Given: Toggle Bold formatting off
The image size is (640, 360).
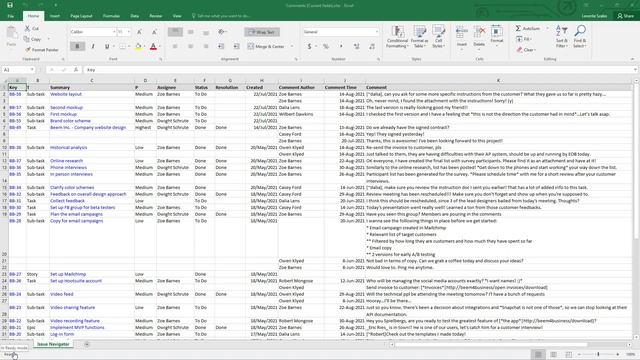Looking at the screenshot, I should click(77, 47).
